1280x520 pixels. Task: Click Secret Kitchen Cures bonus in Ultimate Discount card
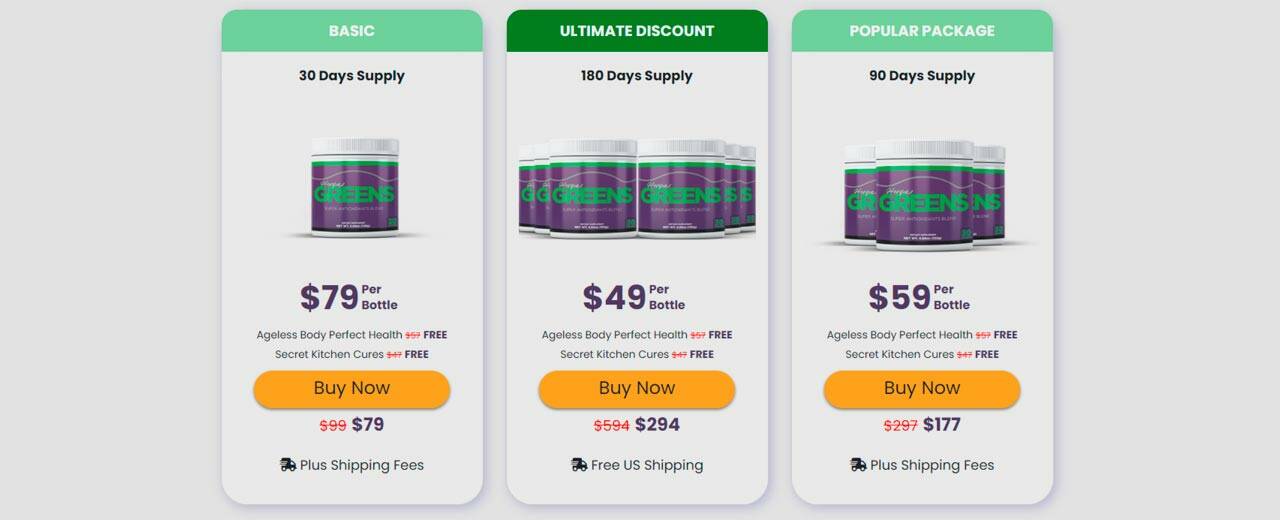[x=614, y=354]
